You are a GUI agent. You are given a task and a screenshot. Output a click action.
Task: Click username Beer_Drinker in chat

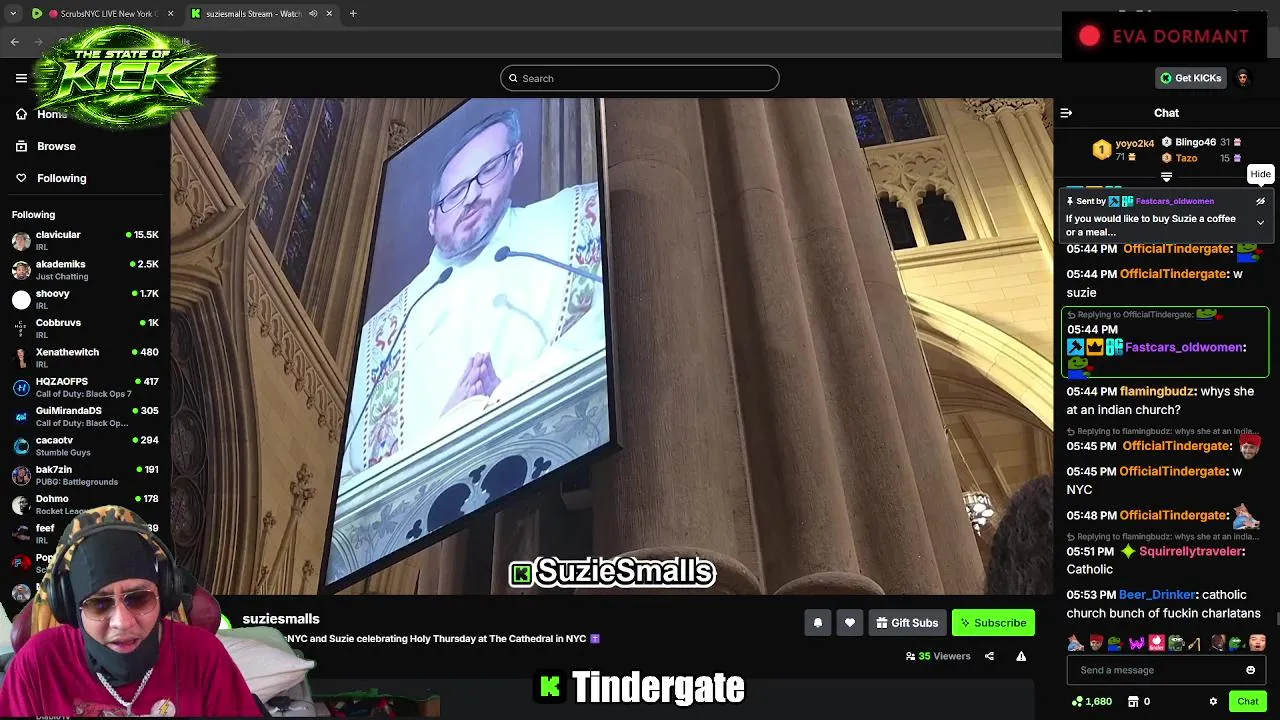(1157, 594)
